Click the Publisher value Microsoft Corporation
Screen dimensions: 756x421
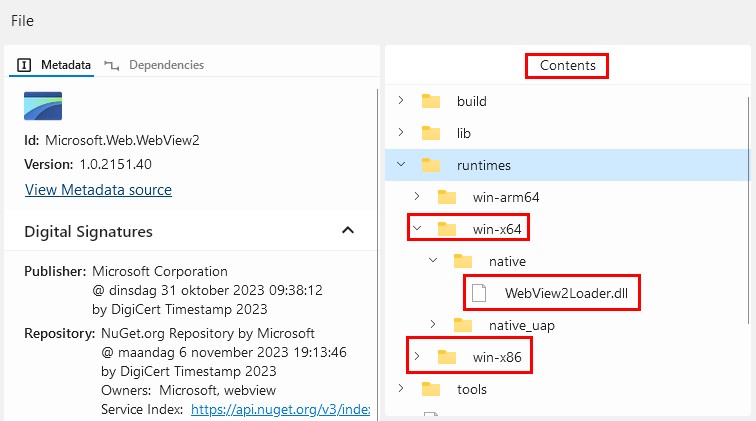[x=160, y=272]
